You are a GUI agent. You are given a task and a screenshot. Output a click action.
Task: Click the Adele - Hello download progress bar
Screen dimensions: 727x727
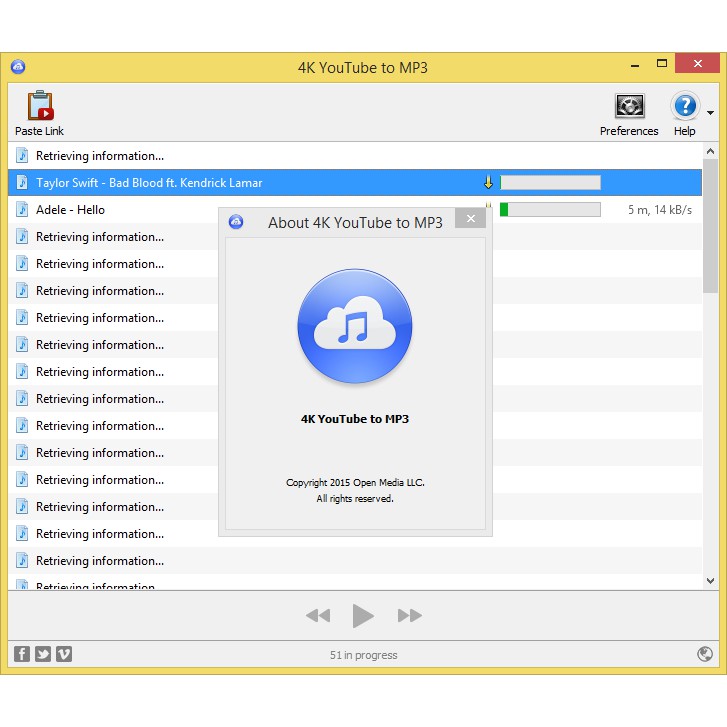[550, 210]
